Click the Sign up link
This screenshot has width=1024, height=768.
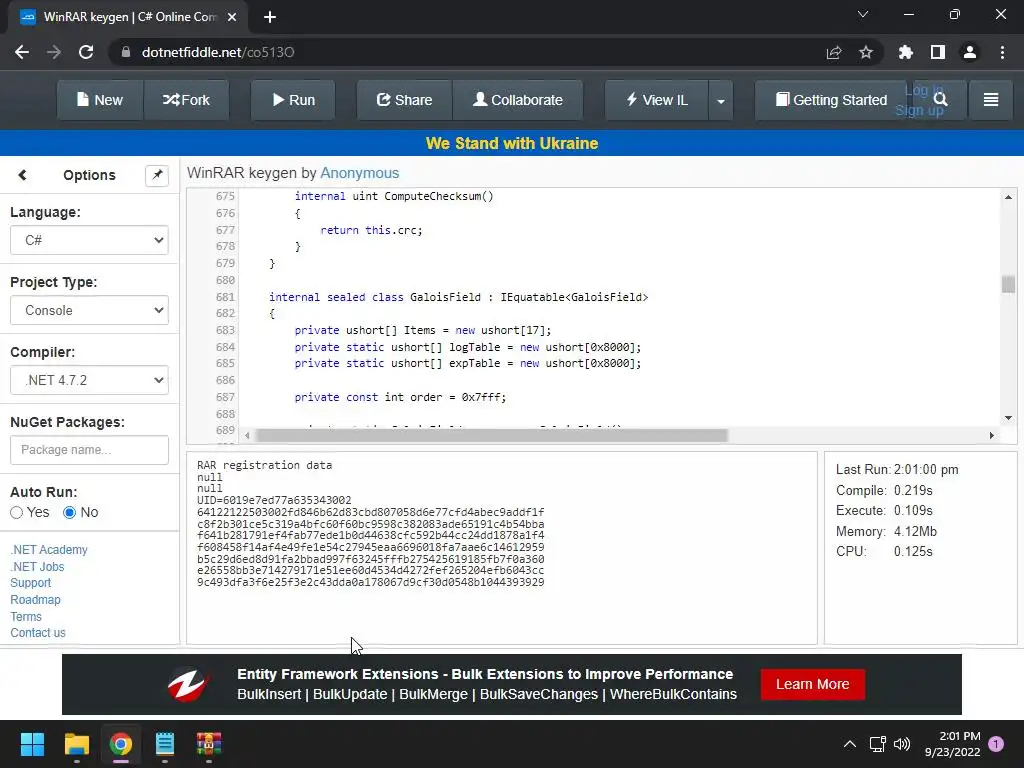point(919,110)
